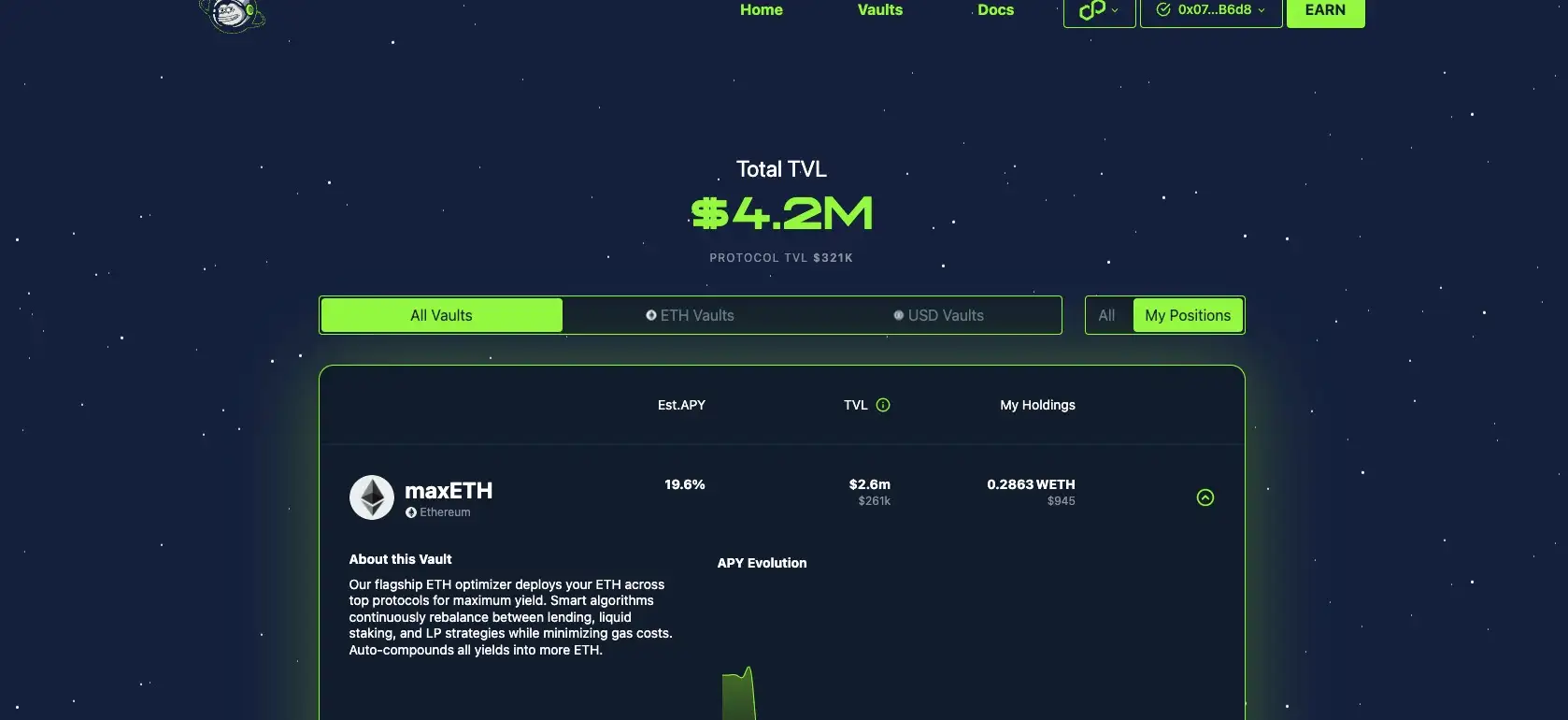The width and height of the screenshot is (1568, 720).
Task: Click the small Ethereum chain icon
Action: 411,512
